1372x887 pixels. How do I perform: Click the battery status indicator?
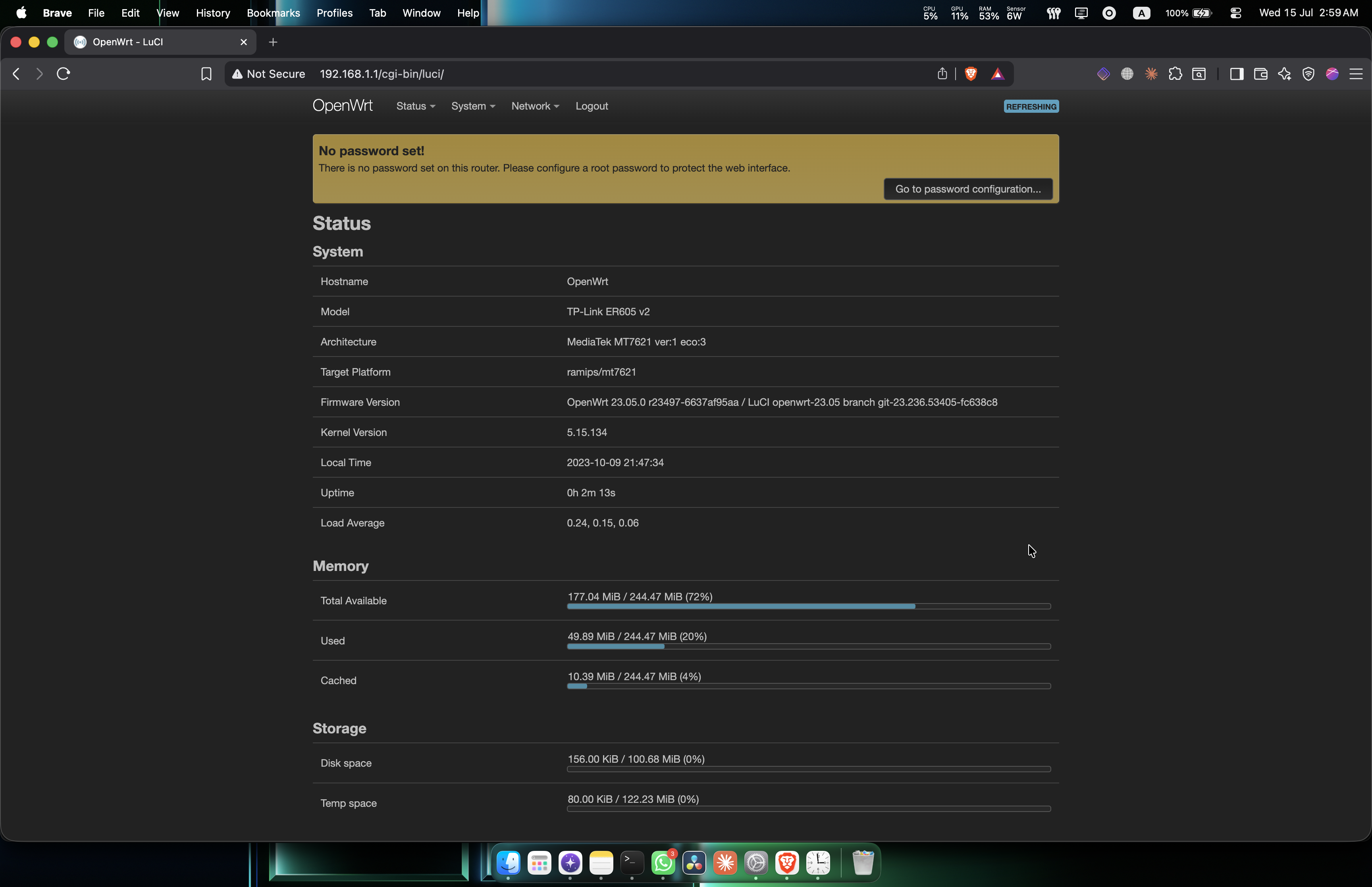tap(1189, 13)
